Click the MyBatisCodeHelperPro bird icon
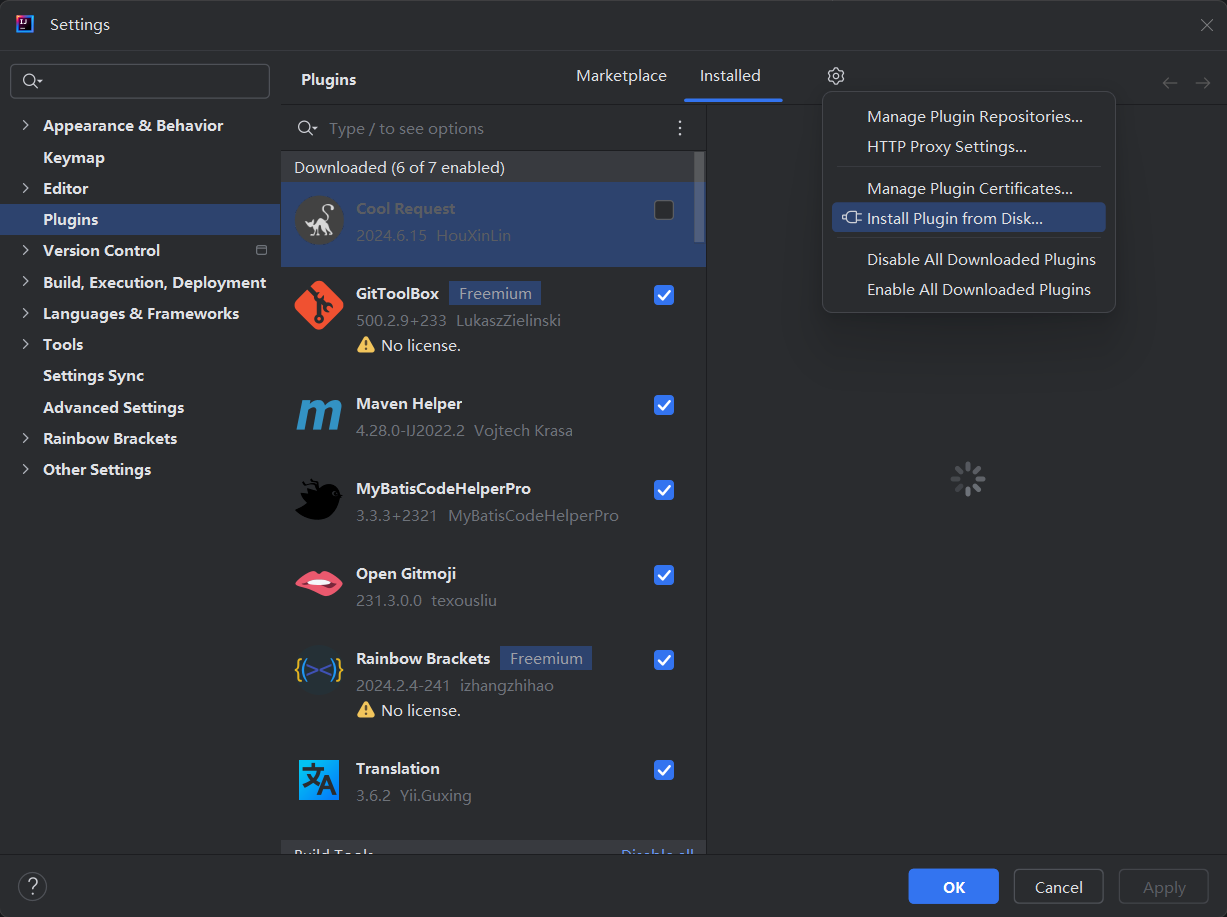Image resolution: width=1227 pixels, height=917 pixels. point(319,500)
